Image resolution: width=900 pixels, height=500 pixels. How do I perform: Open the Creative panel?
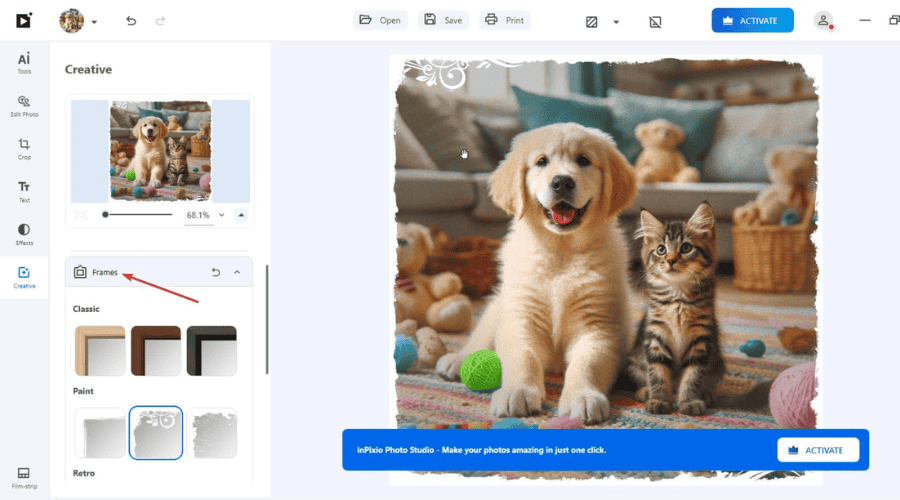click(24, 277)
